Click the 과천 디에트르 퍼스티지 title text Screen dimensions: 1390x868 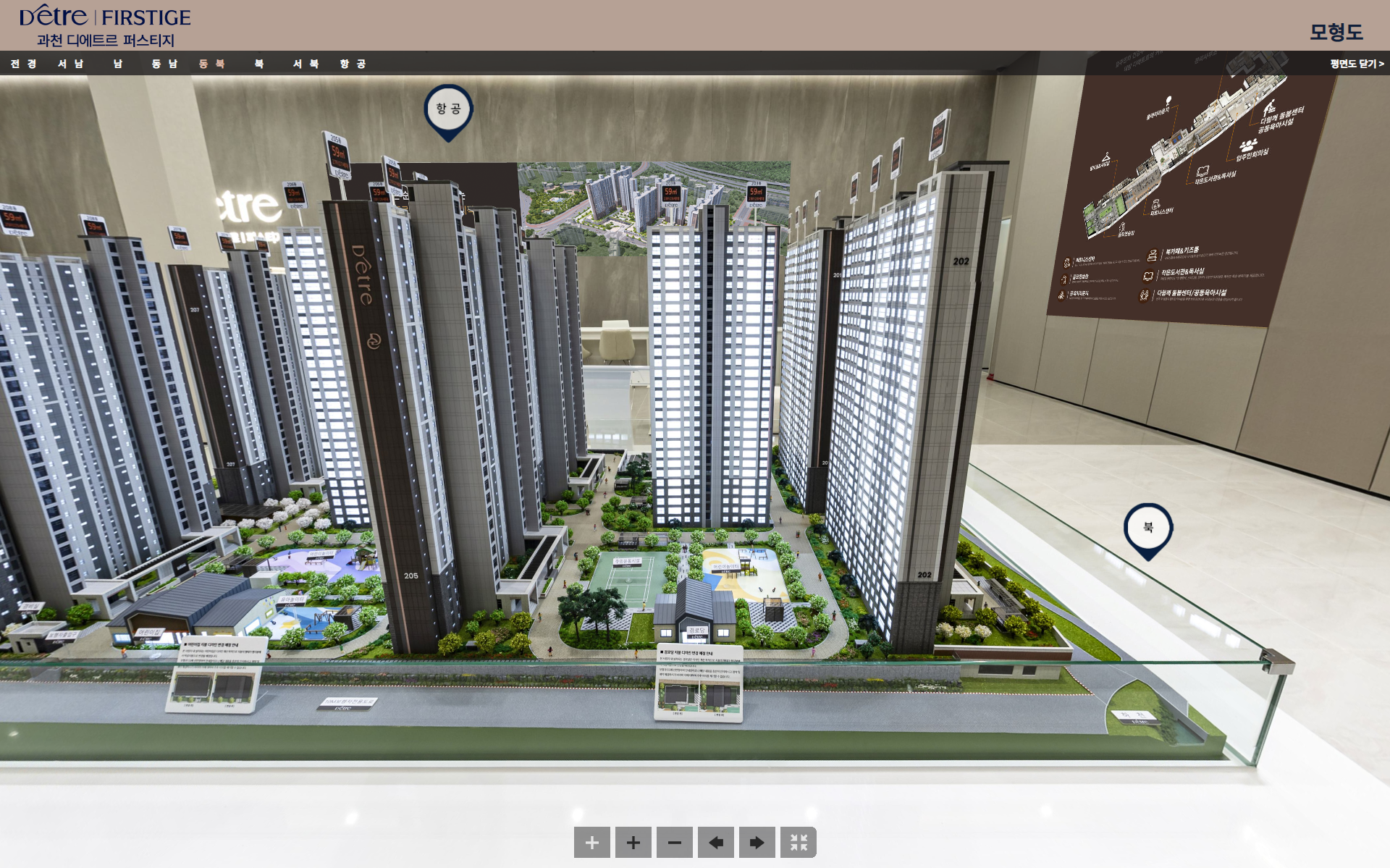pyautogui.click(x=106, y=41)
